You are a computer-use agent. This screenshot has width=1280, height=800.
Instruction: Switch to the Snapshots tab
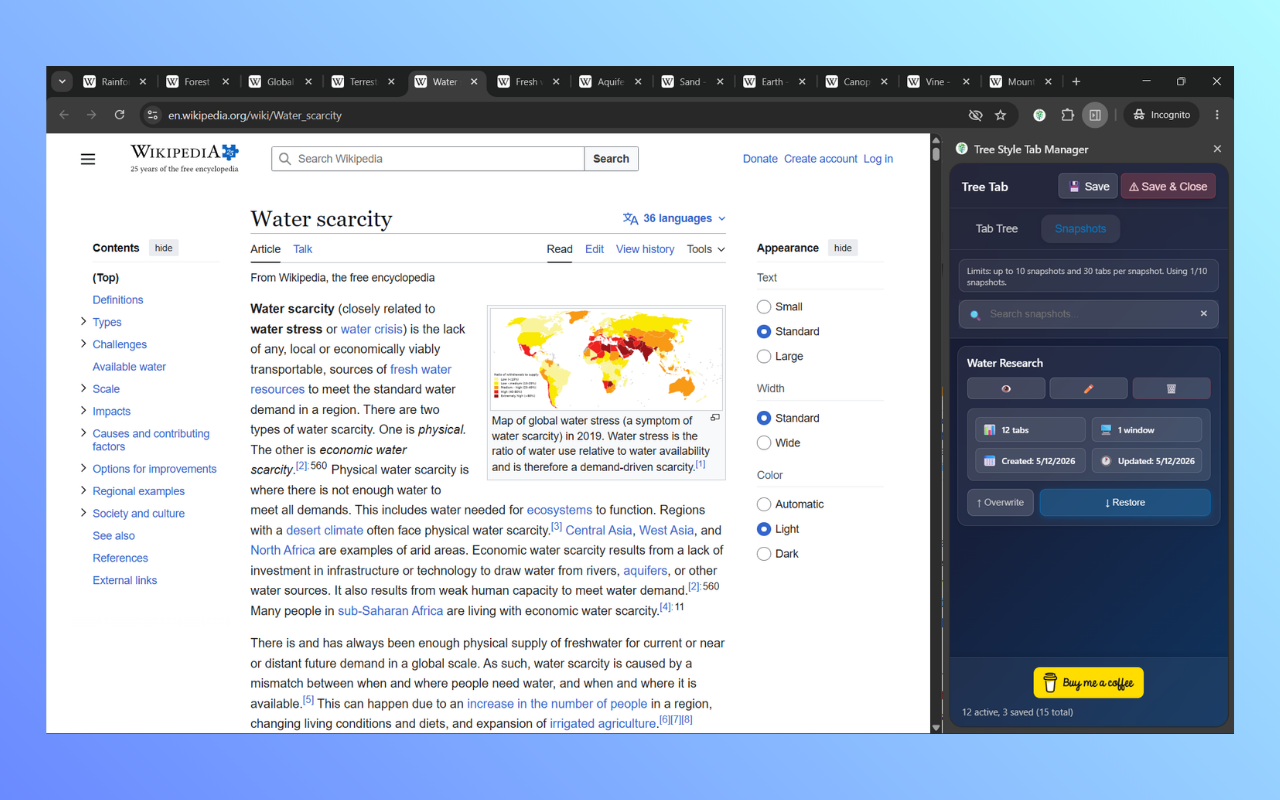(x=1080, y=229)
